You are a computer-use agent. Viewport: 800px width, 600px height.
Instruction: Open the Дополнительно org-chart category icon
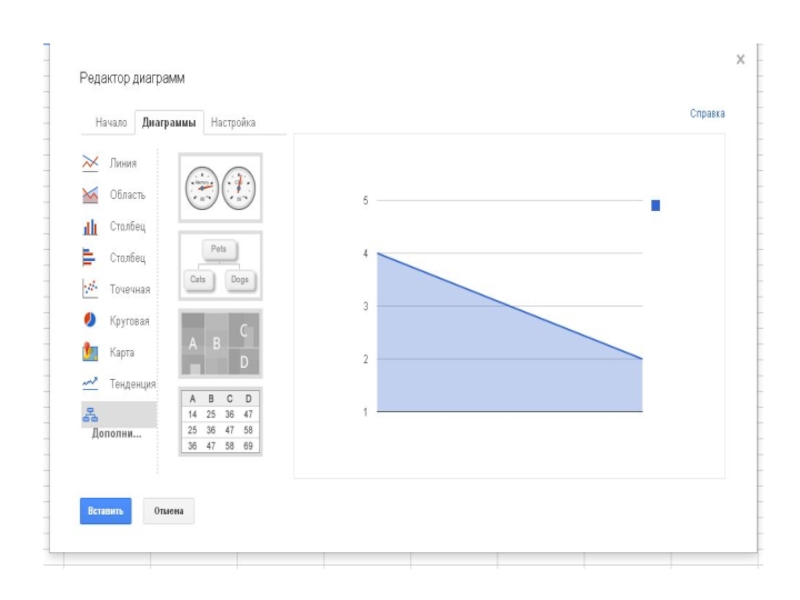tap(90, 415)
